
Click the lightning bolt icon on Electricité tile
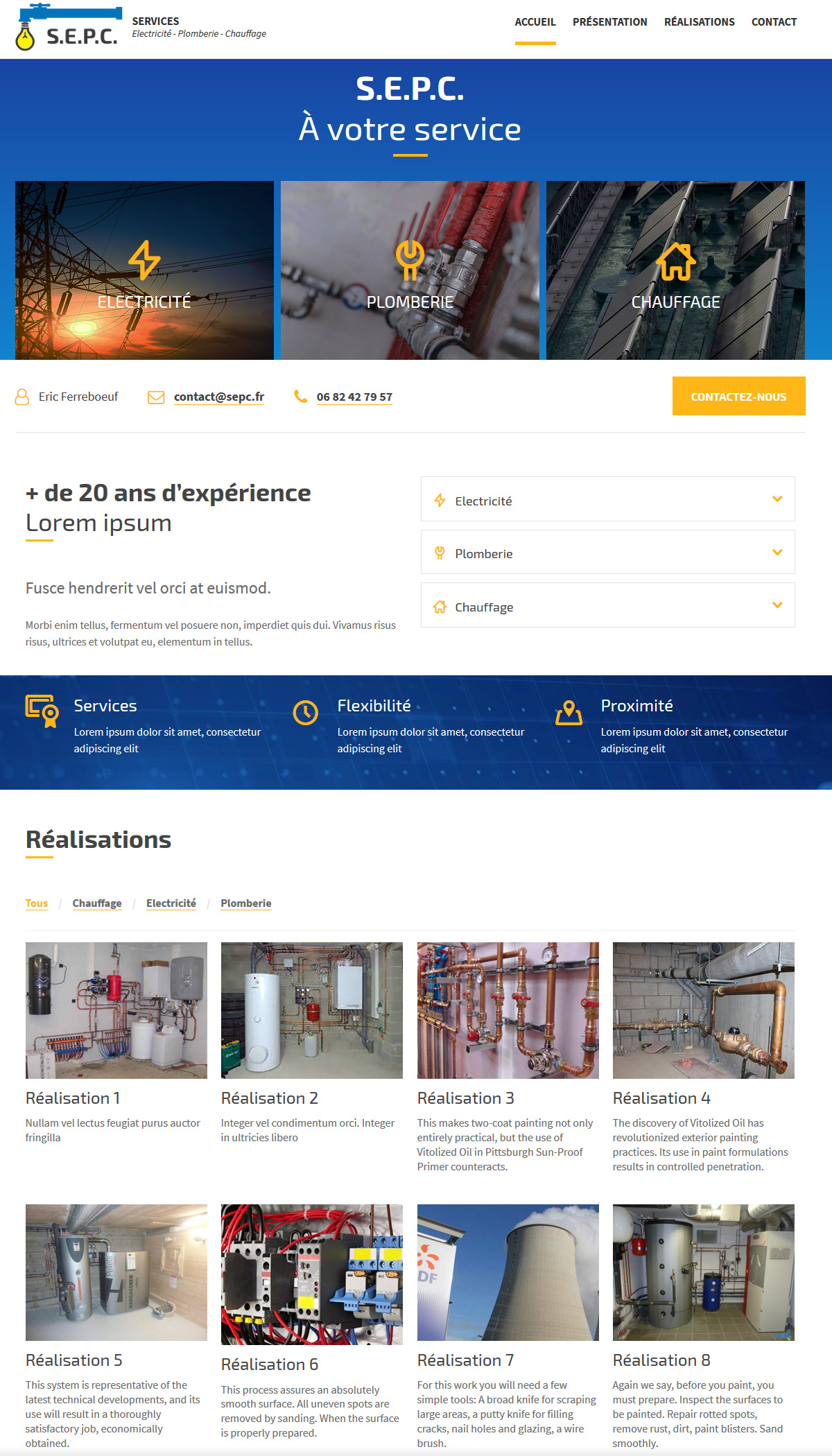pos(144,260)
